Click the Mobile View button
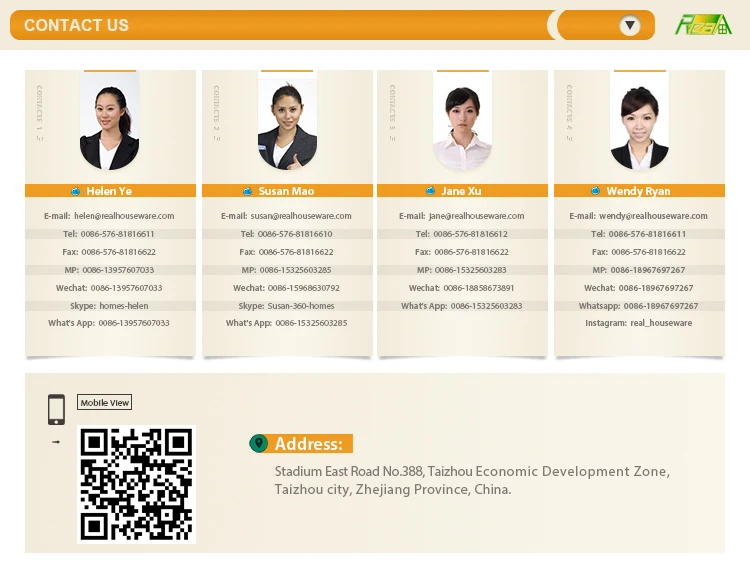Viewport: 750px width, 583px height. [x=104, y=402]
